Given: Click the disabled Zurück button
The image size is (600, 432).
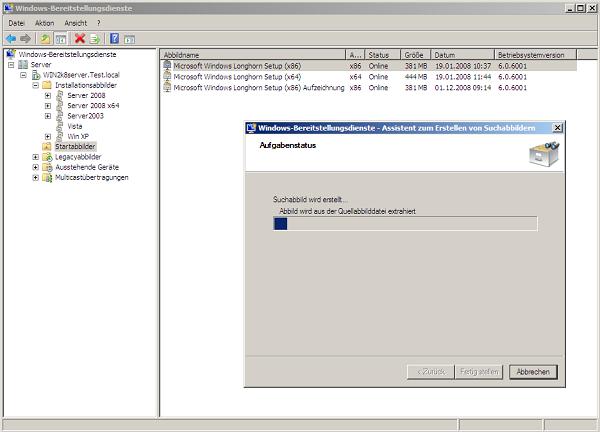Looking at the screenshot, I should click(x=430, y=372).
